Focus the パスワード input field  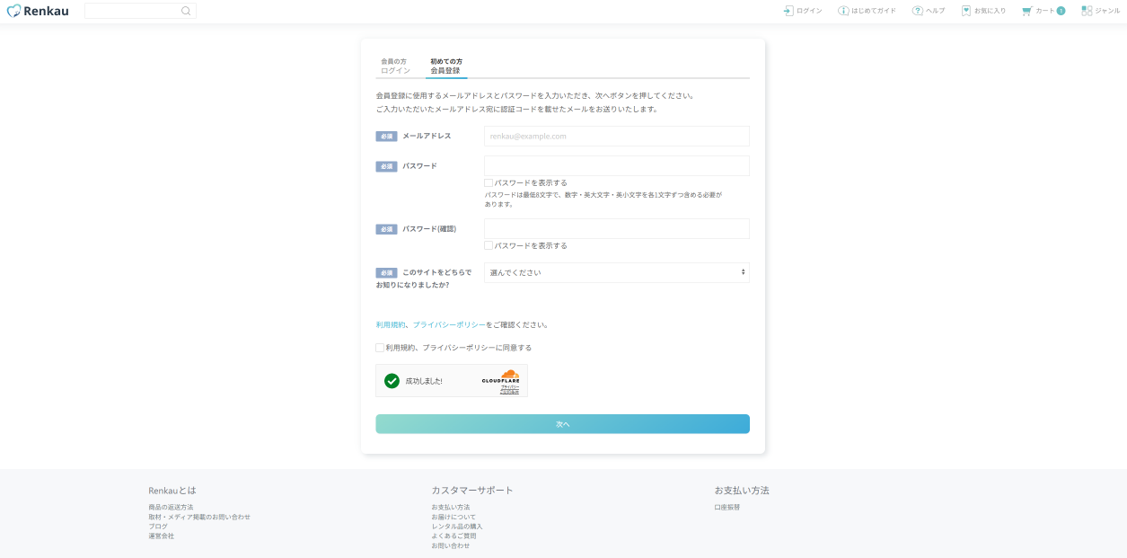(x=617, y=166)
